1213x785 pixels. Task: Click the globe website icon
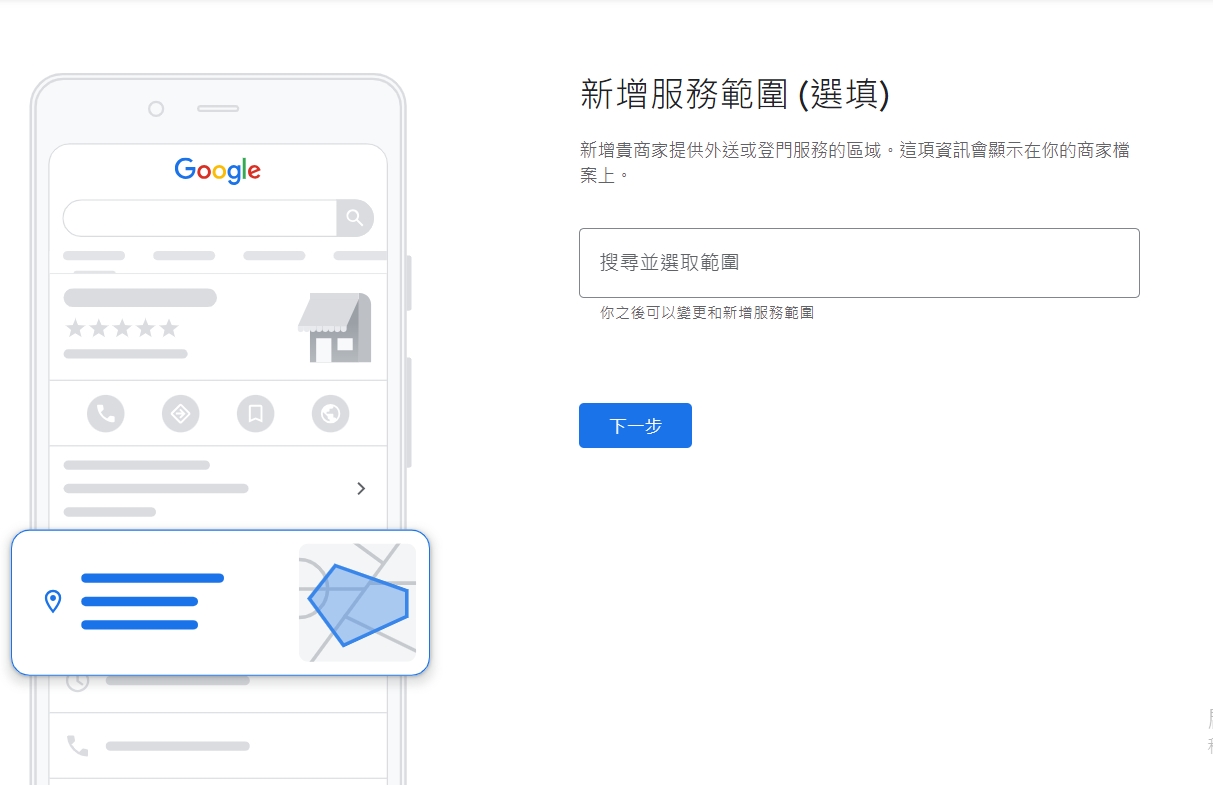pos(331,413)
